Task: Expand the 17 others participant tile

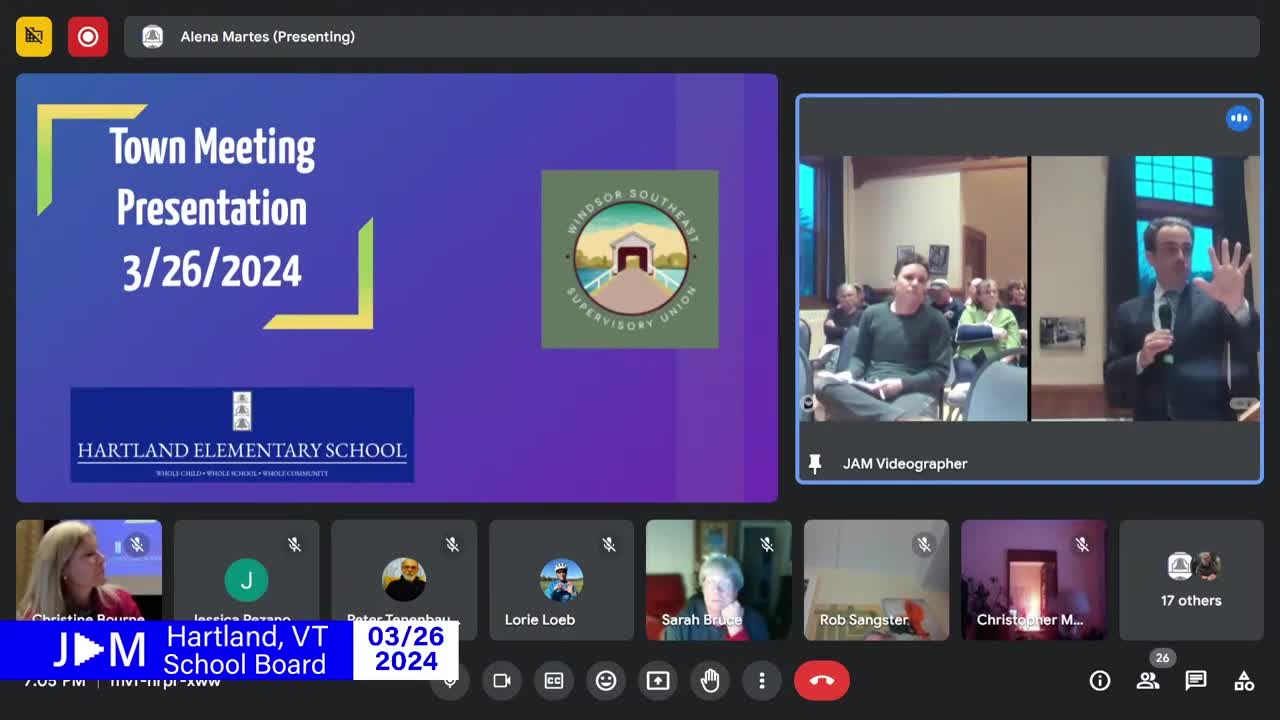Action: [1191, 580]
